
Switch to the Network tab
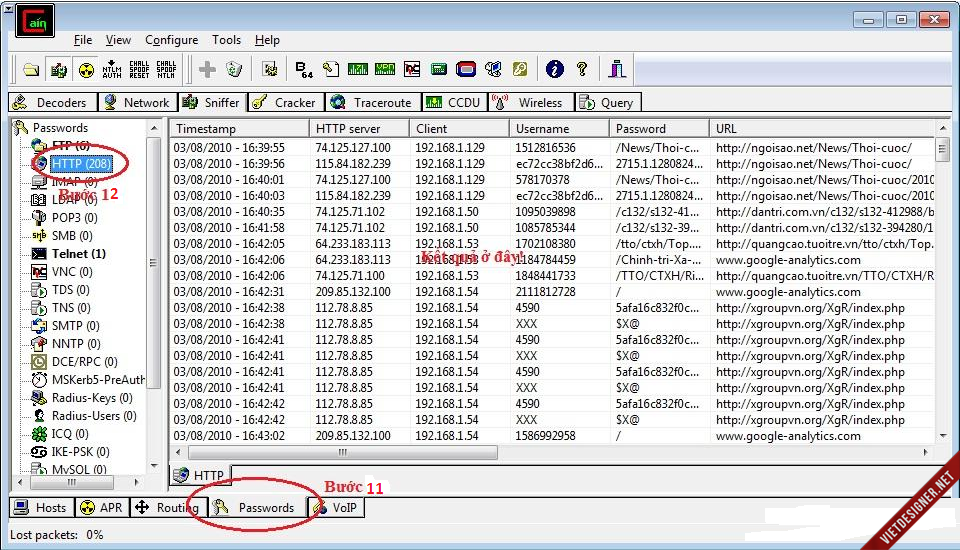pos(137,102)
